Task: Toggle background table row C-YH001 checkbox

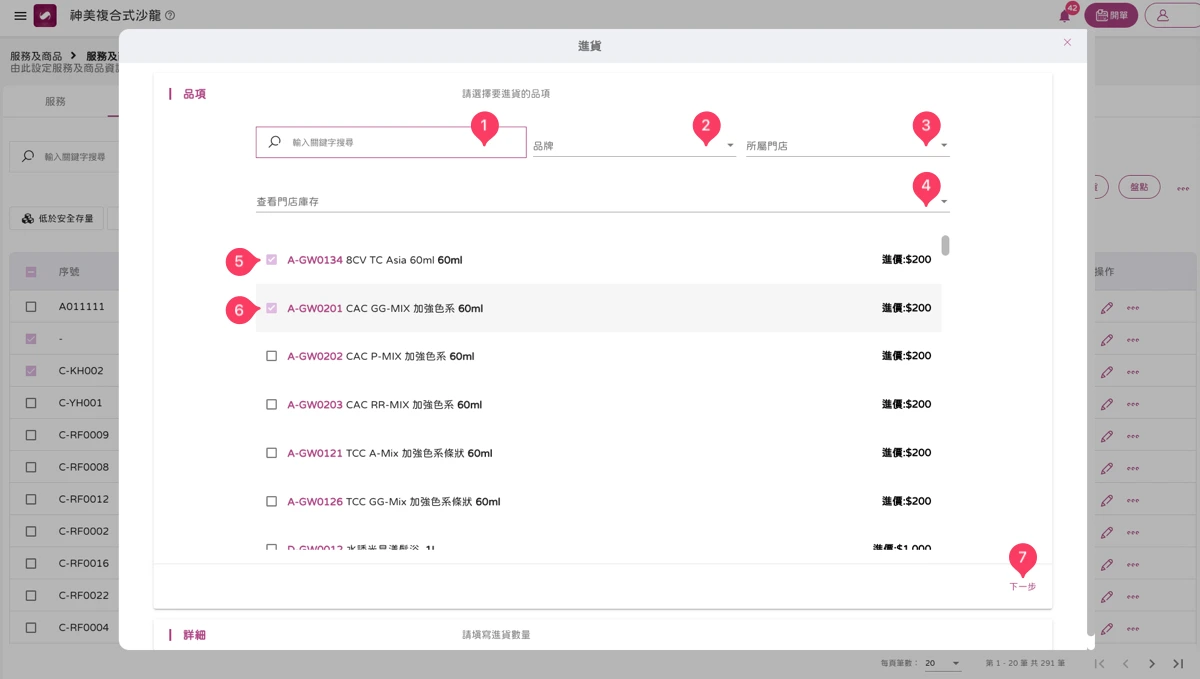Action: coord(31,403)
